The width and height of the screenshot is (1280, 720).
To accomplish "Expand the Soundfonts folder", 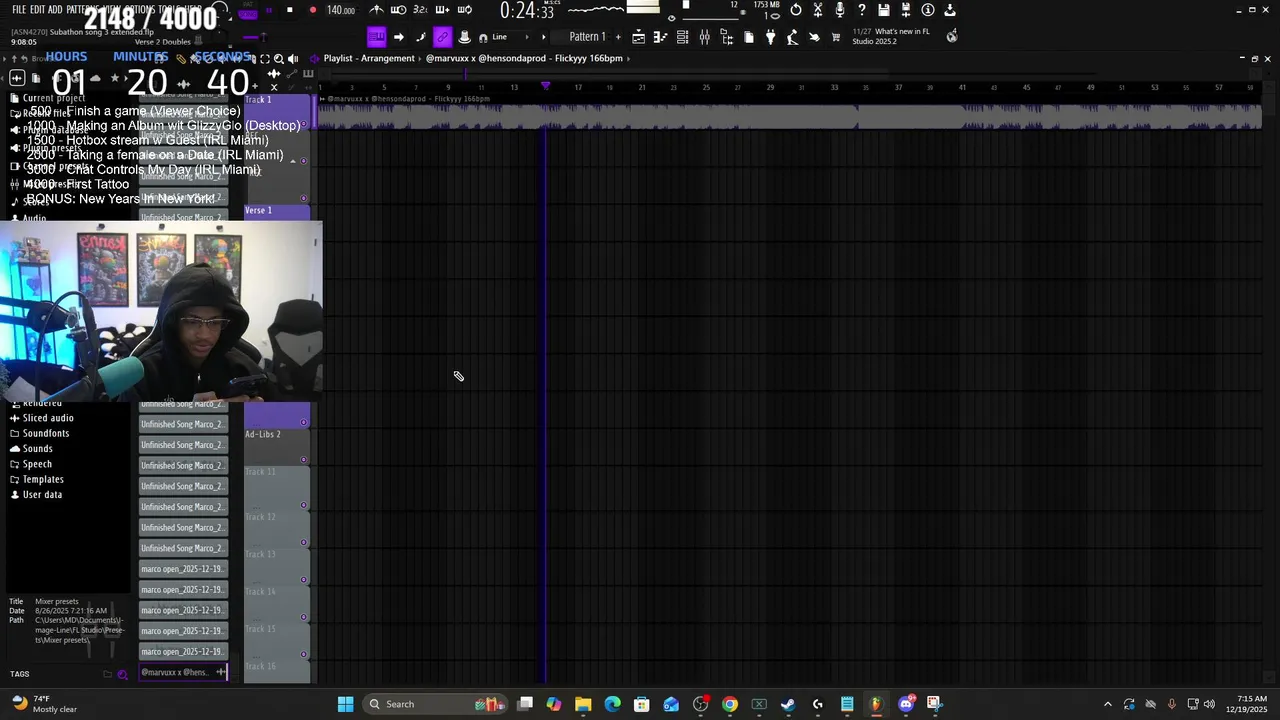I will tap(46, 433).
